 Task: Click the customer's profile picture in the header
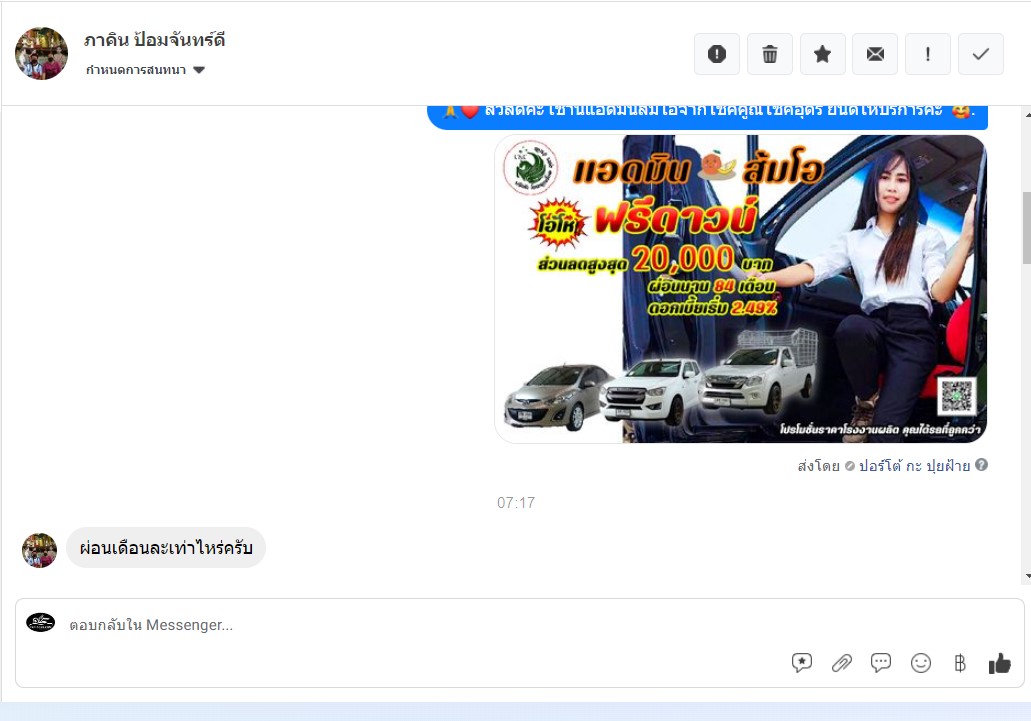tap(41, 54)
